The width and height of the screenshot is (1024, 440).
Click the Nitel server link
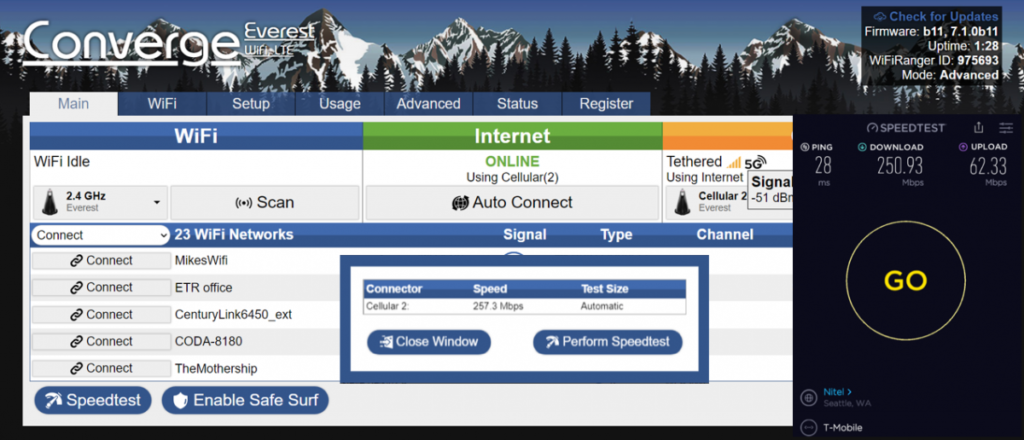pyautogui.click(x=838, y=392)
